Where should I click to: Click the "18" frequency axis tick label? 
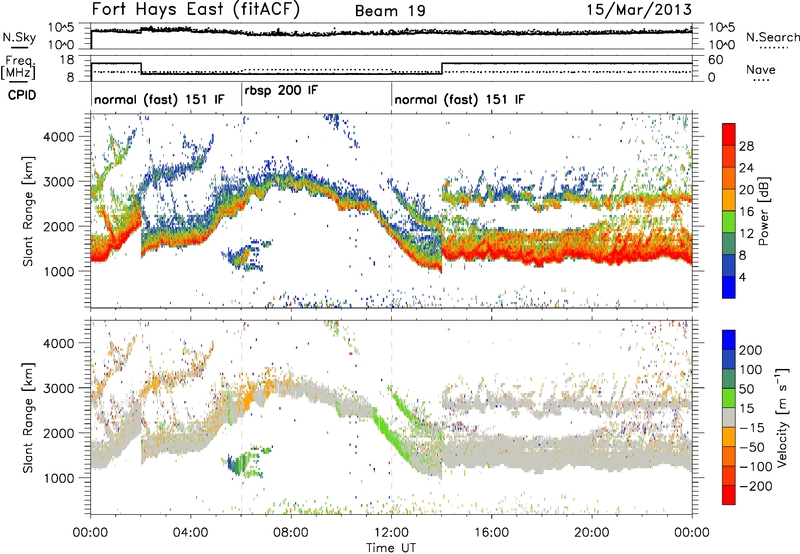[x=67, y=60]
